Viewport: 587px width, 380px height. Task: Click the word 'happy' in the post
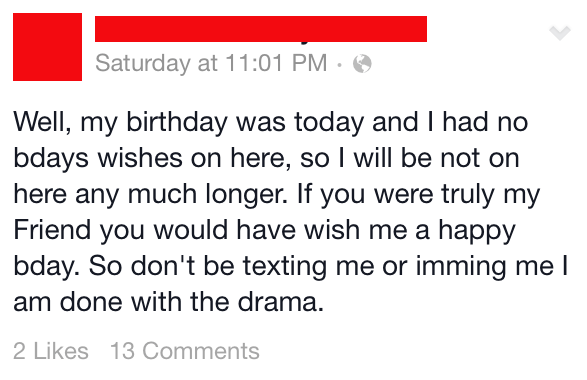(477, 230)
